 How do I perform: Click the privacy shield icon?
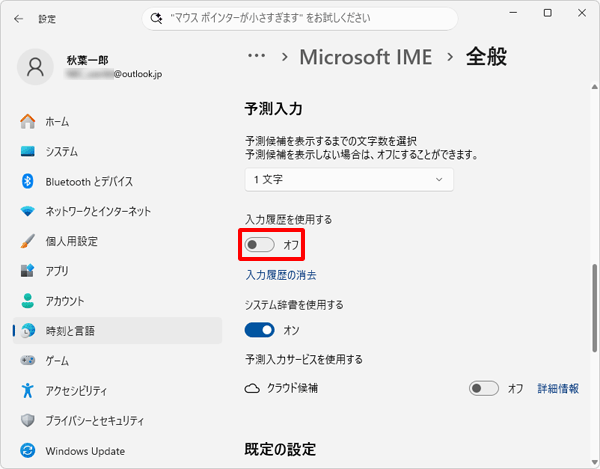click(28, 420)
